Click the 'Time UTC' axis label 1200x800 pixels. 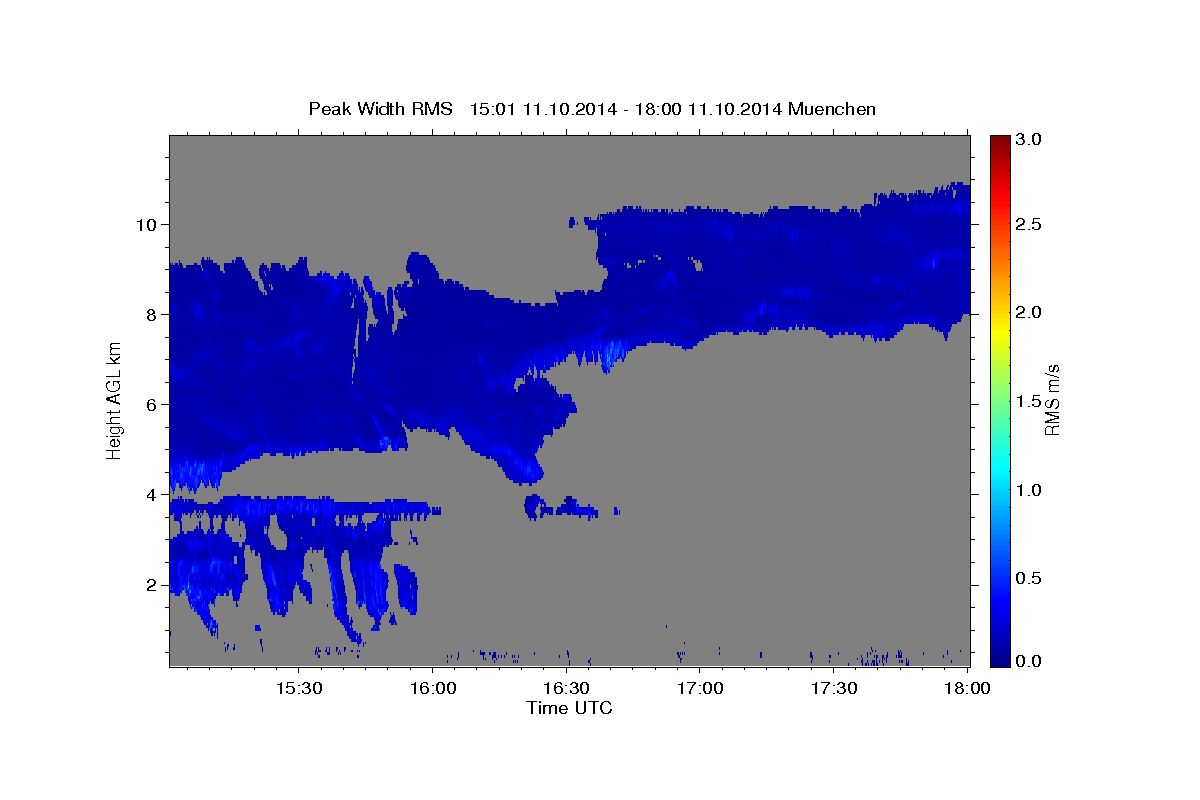coord(569,708)
